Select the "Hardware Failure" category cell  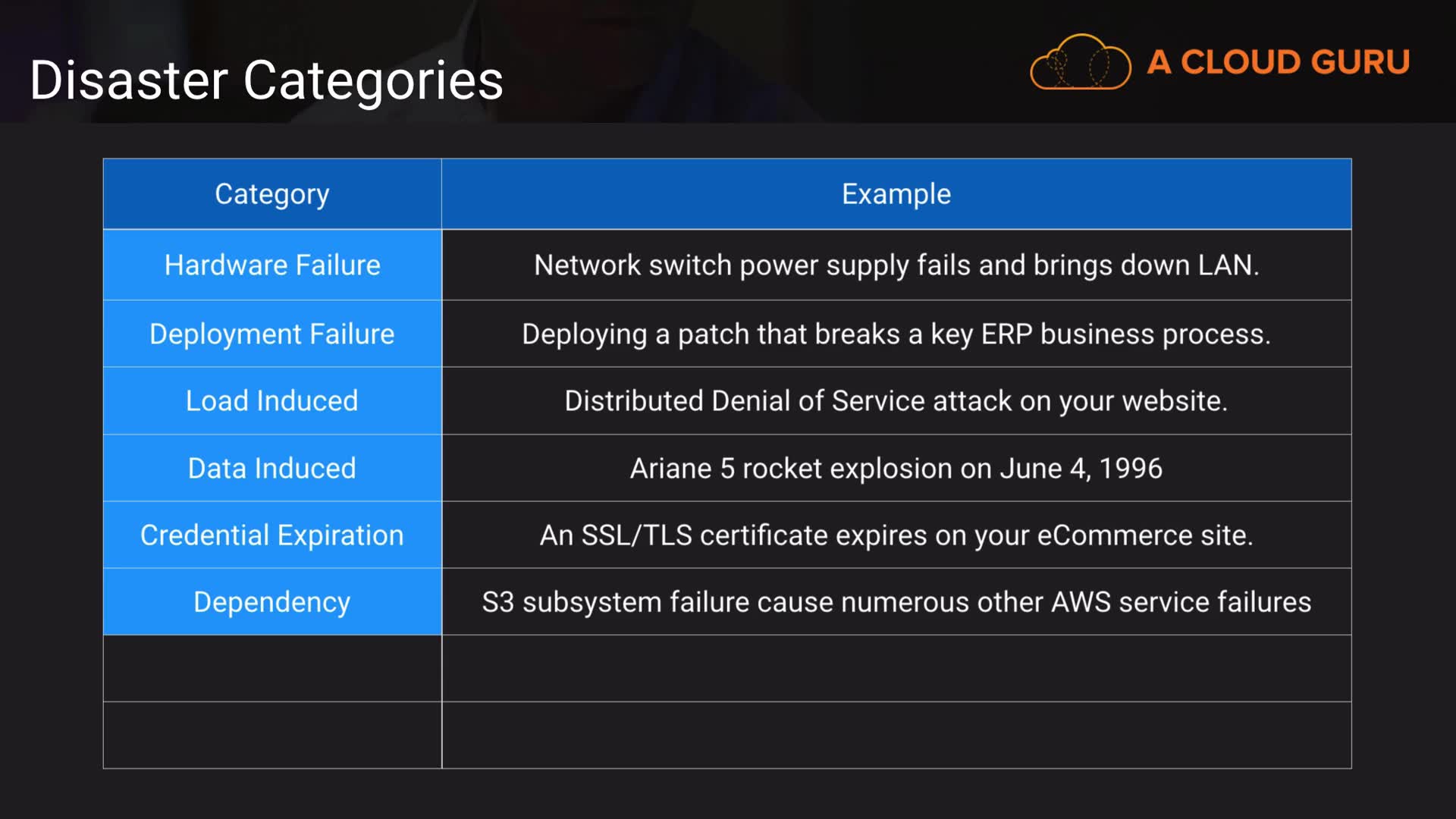click(x=272, y=265)
